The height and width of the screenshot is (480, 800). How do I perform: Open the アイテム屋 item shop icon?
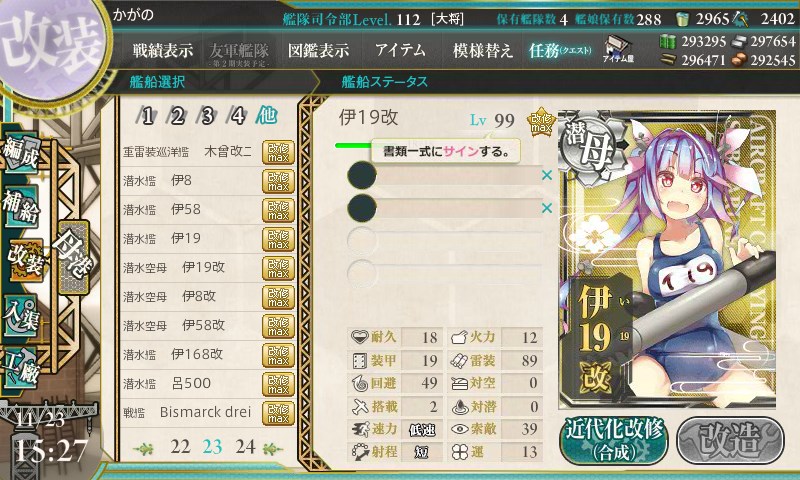(x=618, y=49)
